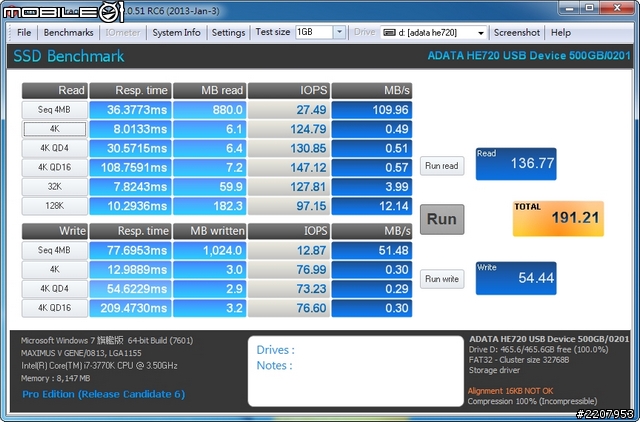Viewport: 640px width, 422px height.
Task: Open the Settings menu
Action: coord(228,33)
